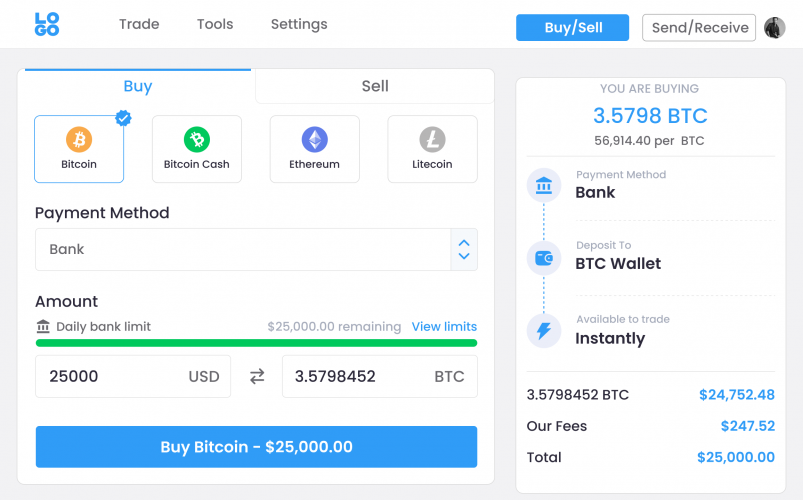Image resolution: width=803 pixels, height=500 pixels.
Task: Swap currencies with the exchange arrows icon
Action: click(x=257, y=377)
